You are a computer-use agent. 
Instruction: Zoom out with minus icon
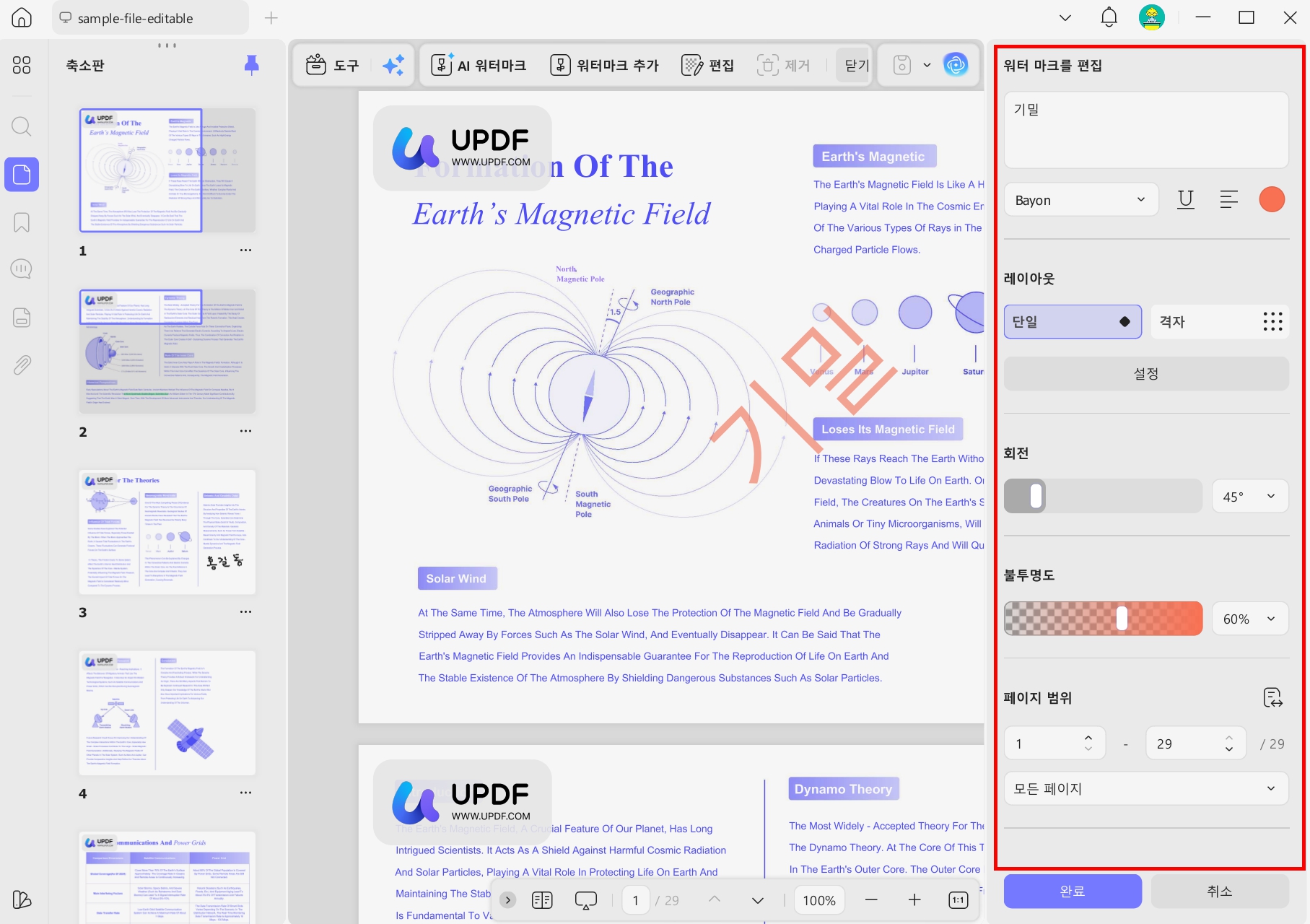click(871, 900)
